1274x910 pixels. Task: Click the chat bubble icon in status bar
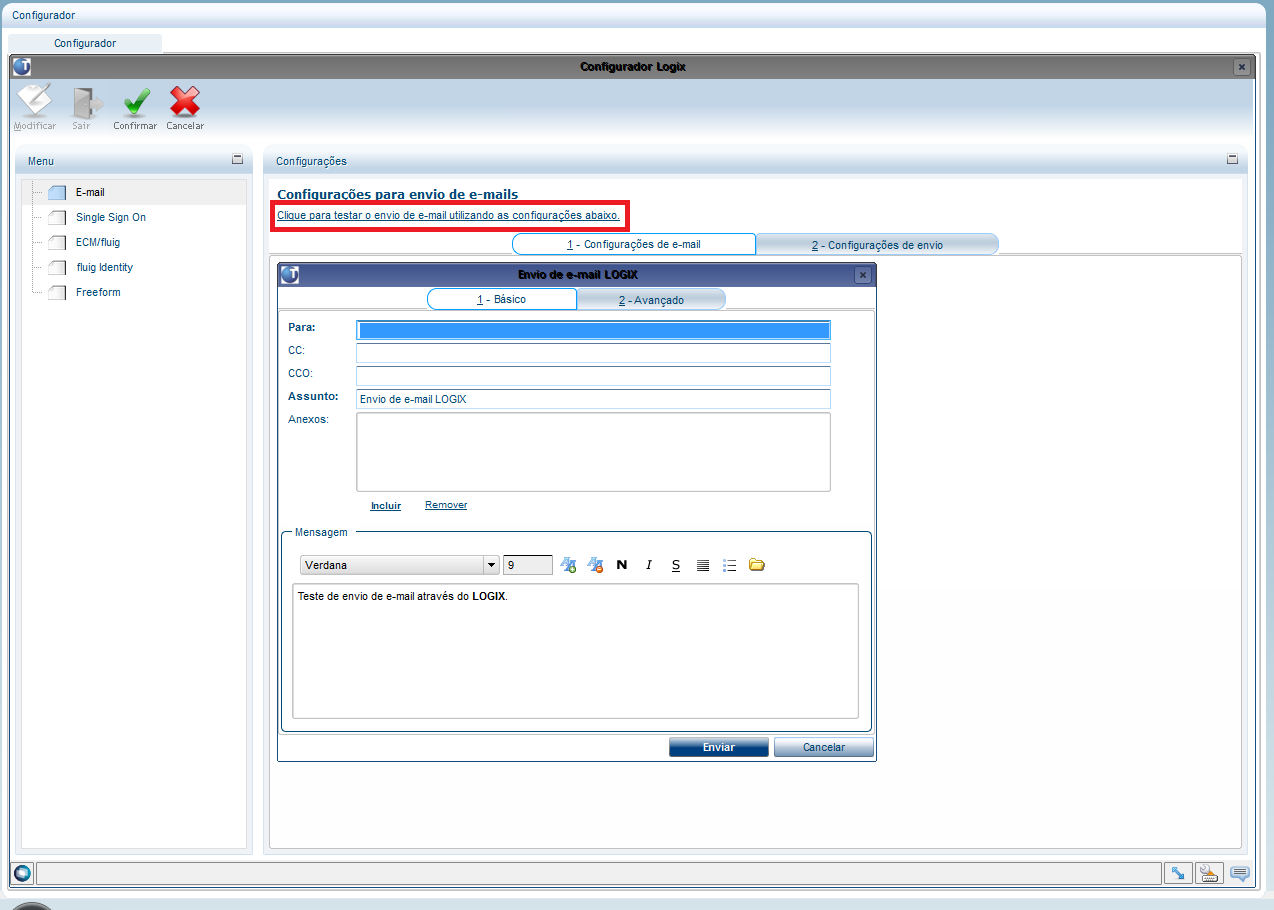[1240, 873]
